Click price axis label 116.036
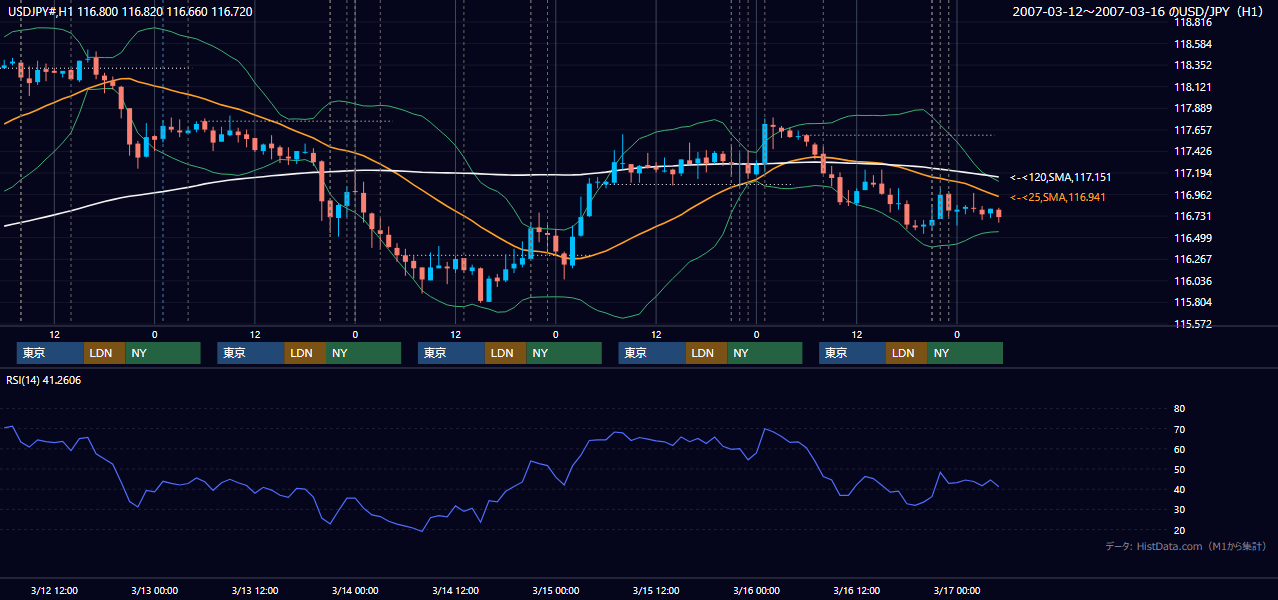This screenshot has height=600, width=1278. 1192,281
